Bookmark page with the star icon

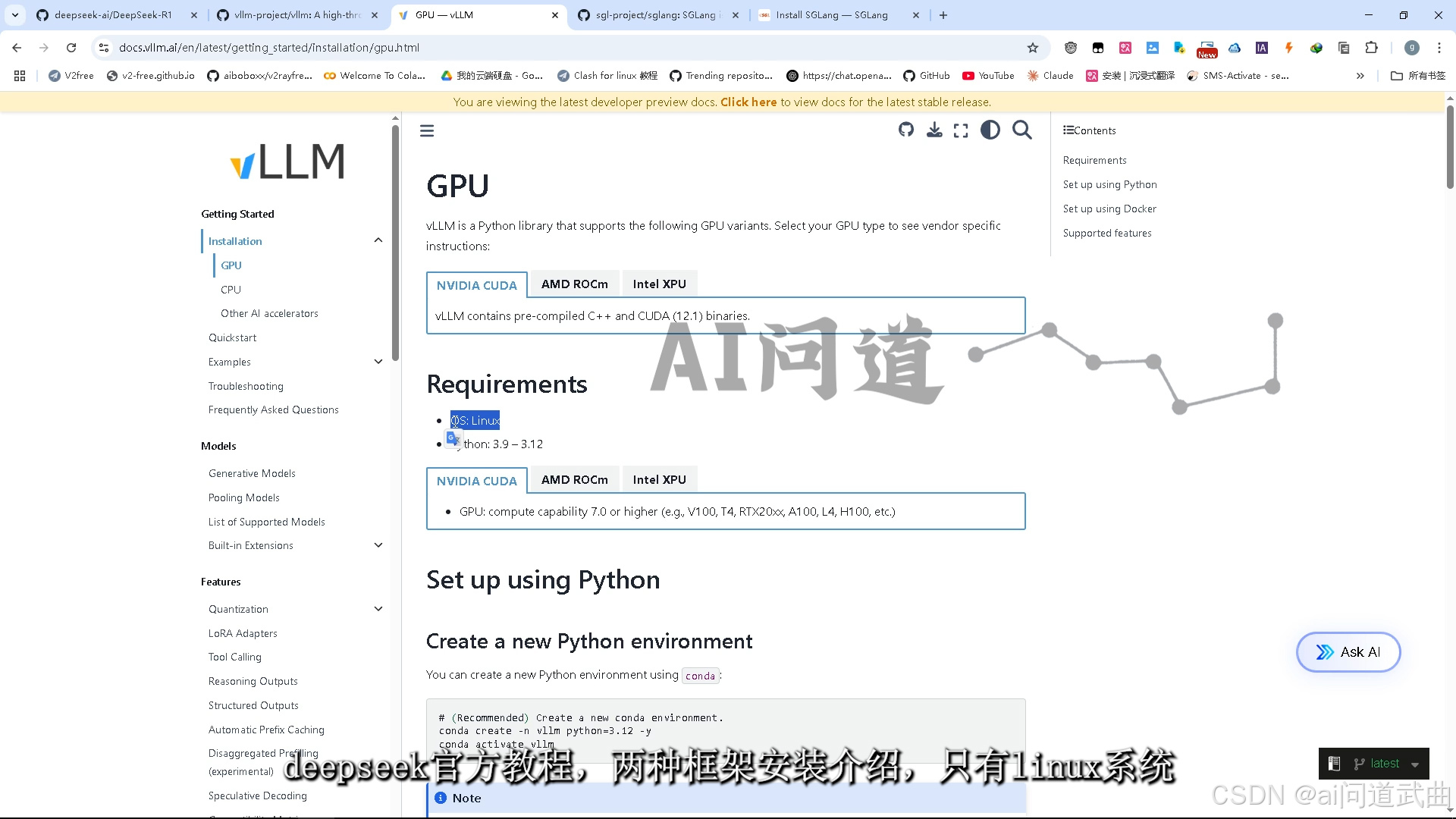pyautogui.click(x=1032, y=48)
